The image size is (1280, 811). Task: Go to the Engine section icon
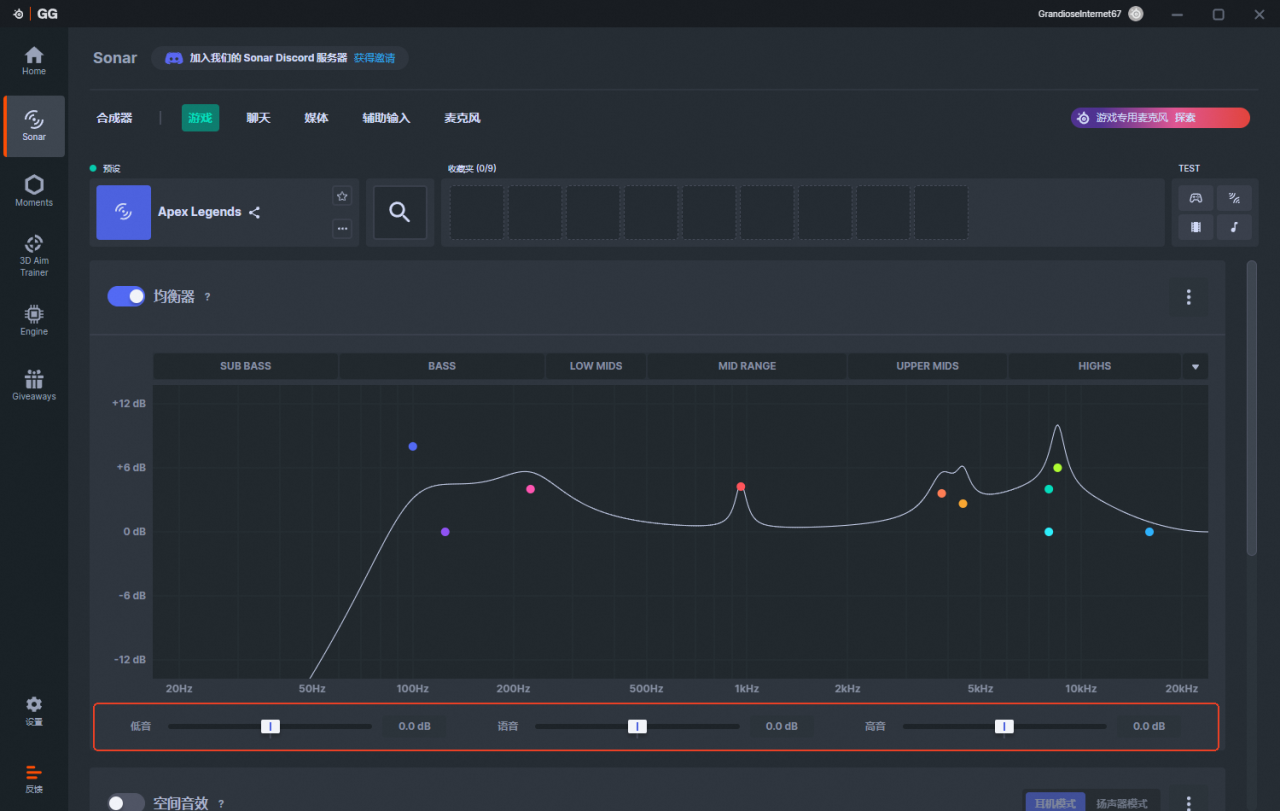[34, 314]
